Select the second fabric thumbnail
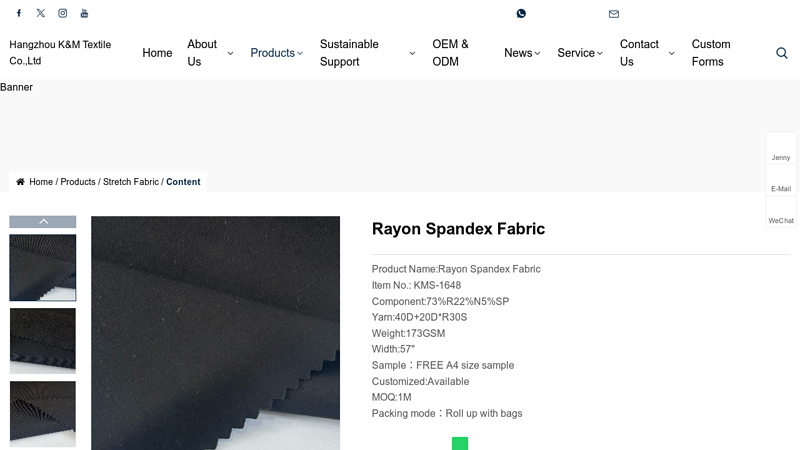The width and height of the screenshot is (800, 450). coord(43,341)
